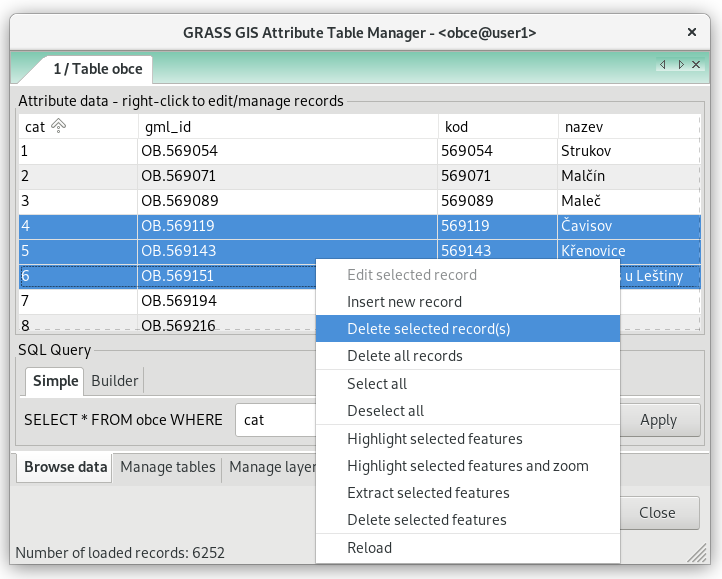Click the Křenovice name cell
This screenshot has height=579, width=722.
tap(629, 251)
